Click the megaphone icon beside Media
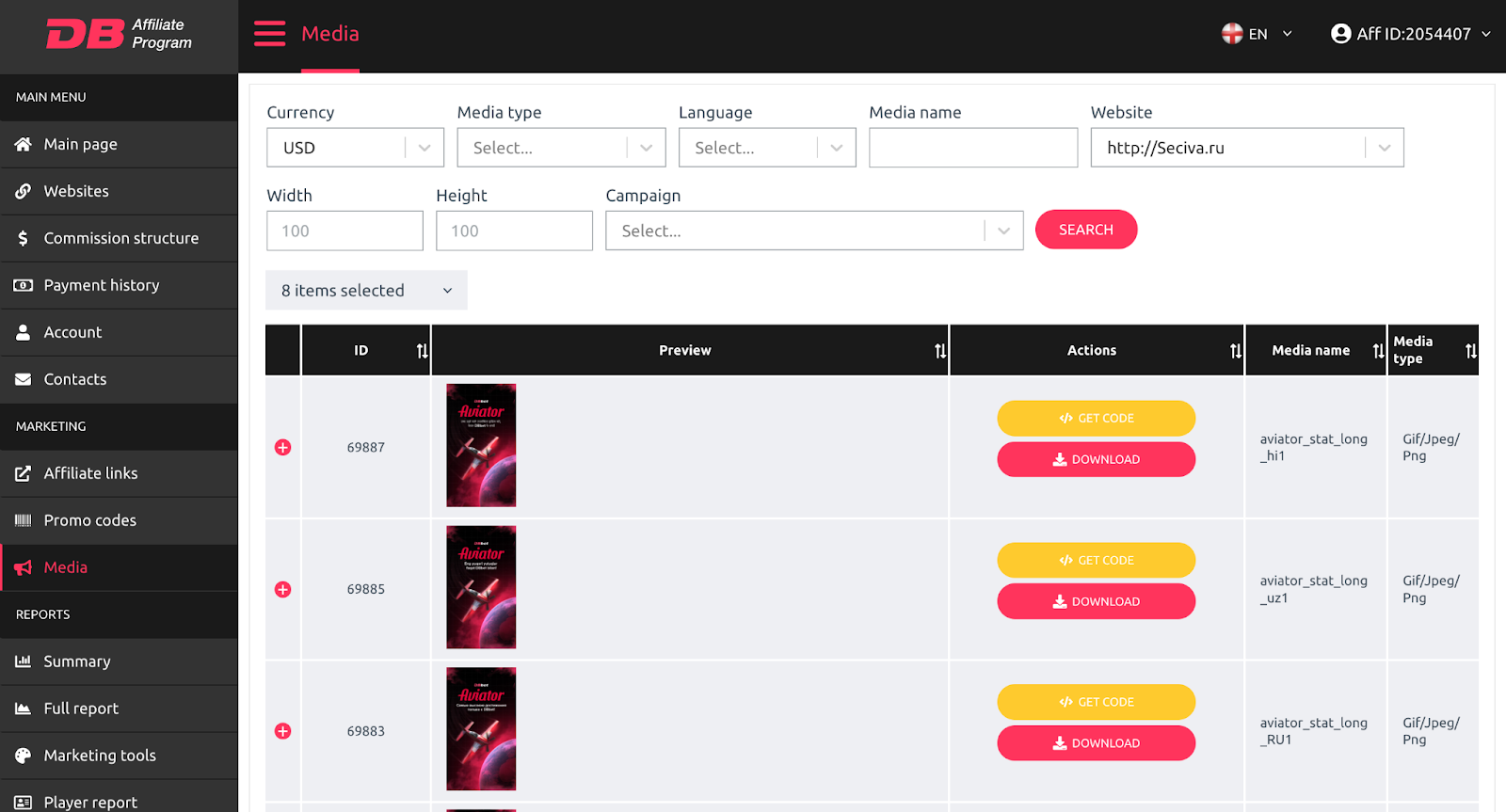 [x=24, y=567]
